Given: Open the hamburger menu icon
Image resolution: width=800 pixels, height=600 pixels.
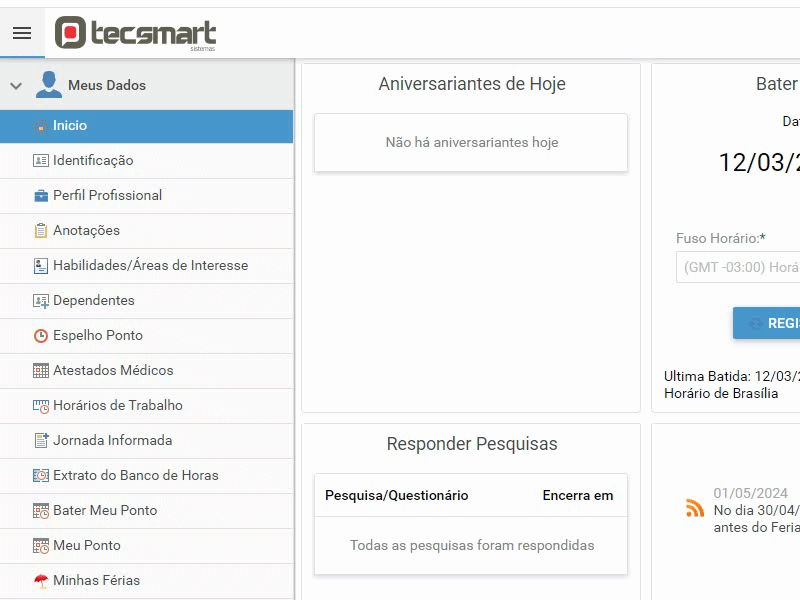Looking at the screenshot, I should click(x=22, y=33).
